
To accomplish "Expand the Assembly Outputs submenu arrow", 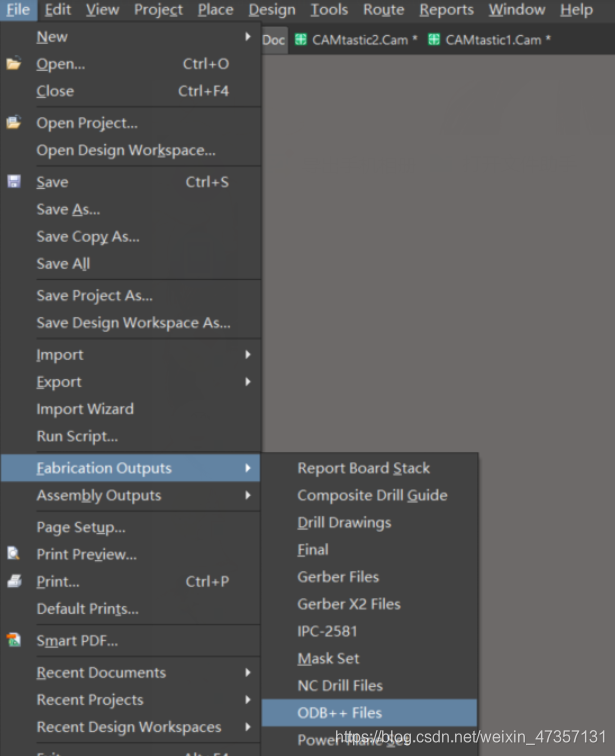I will [x=248, y=495].
